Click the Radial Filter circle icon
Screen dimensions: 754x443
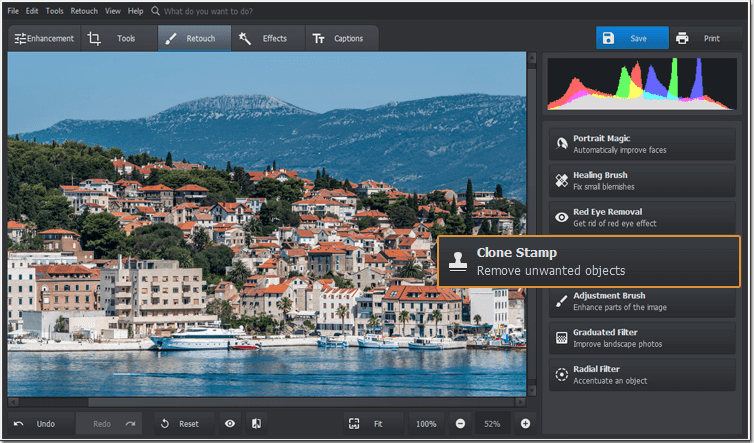coord(561,374)
